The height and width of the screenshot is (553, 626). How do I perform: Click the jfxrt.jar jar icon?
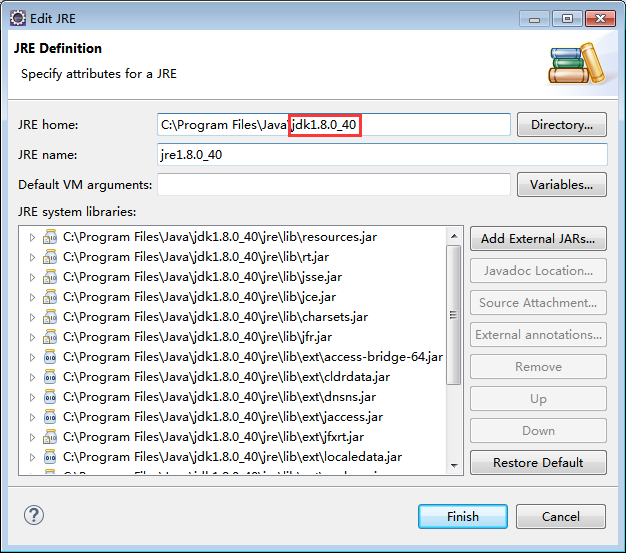coord(50,436)
